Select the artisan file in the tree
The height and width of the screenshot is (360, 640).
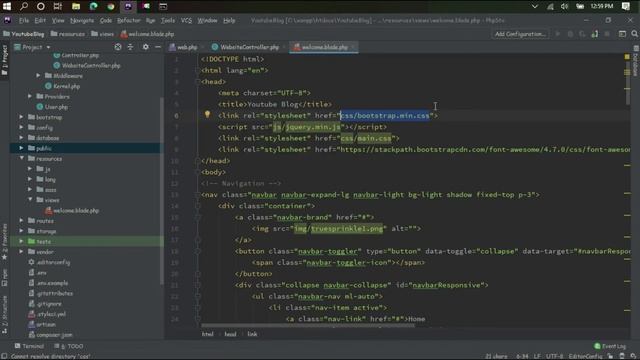[x=42, y=324]
